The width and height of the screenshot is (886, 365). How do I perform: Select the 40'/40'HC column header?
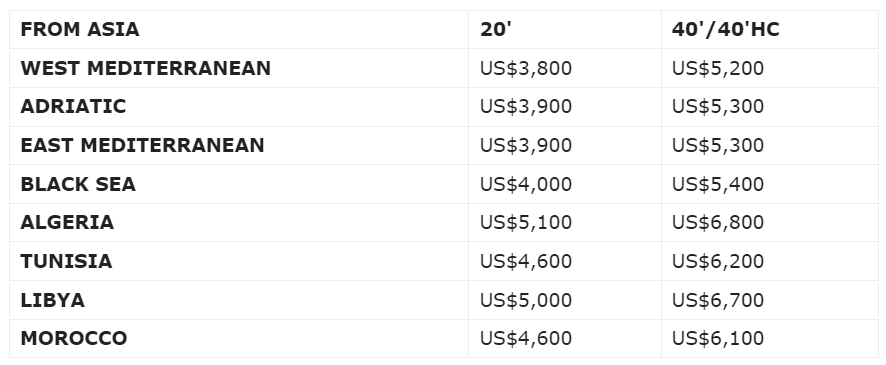pos(726,29)
